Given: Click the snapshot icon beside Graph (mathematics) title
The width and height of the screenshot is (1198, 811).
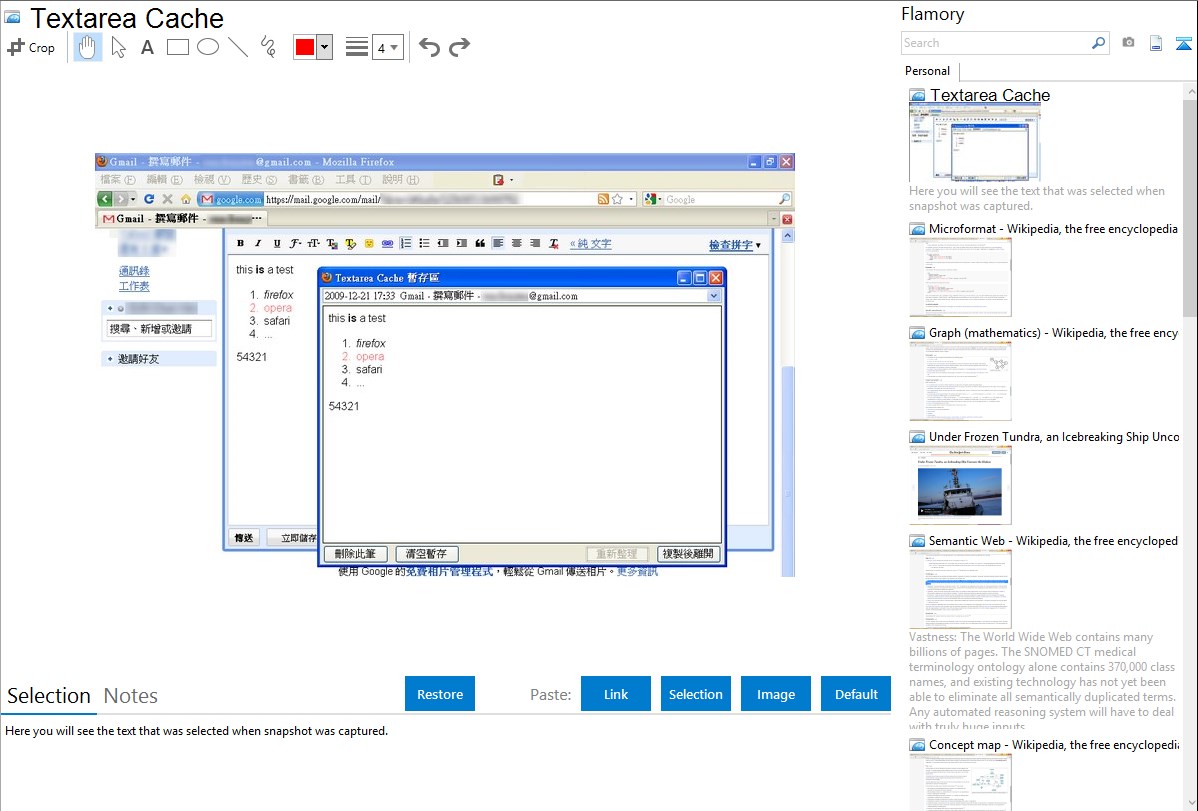Looking at the screenshot, I should 917,333.
